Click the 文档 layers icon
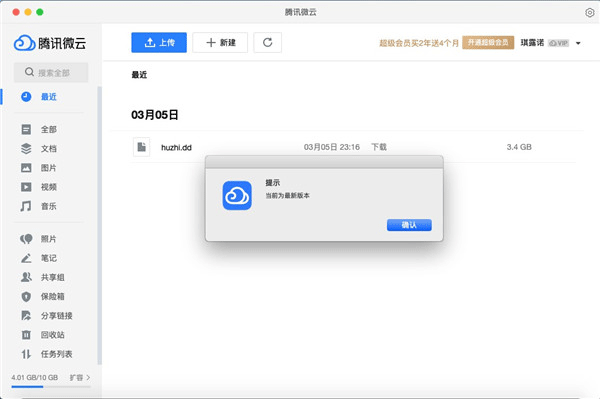Viewport: 600px width, 399px height. (x=26, y=148)
